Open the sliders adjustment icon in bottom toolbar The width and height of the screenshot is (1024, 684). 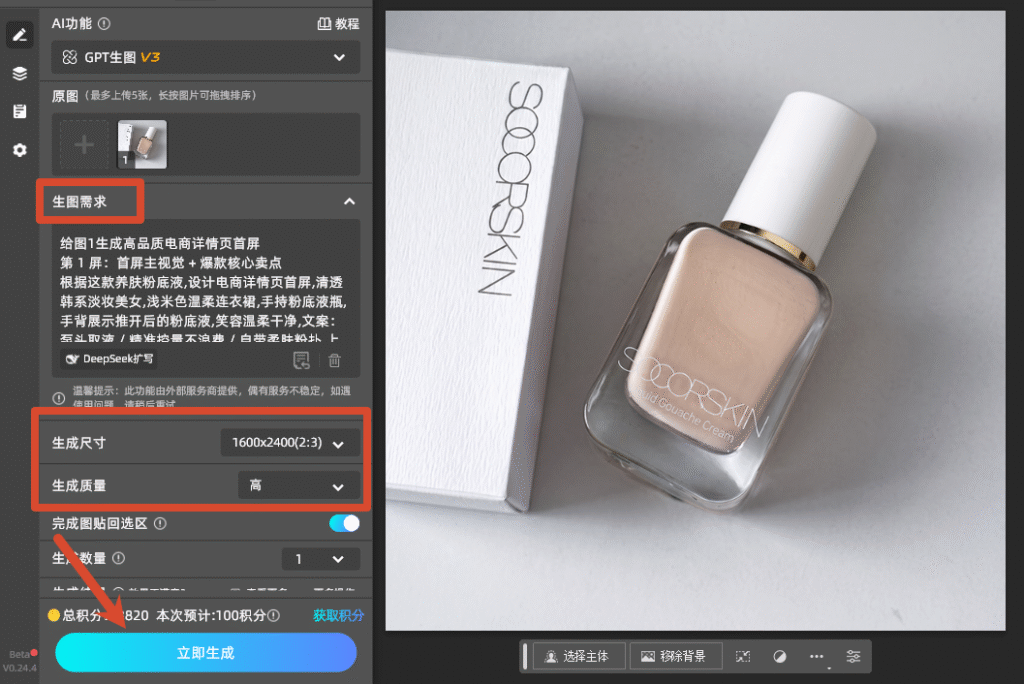pos(854,657)
